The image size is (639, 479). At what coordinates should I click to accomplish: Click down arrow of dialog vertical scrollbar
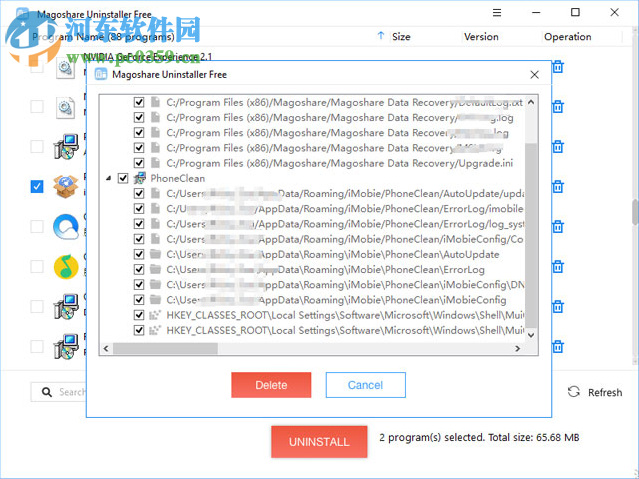click(x=531, y=335)
